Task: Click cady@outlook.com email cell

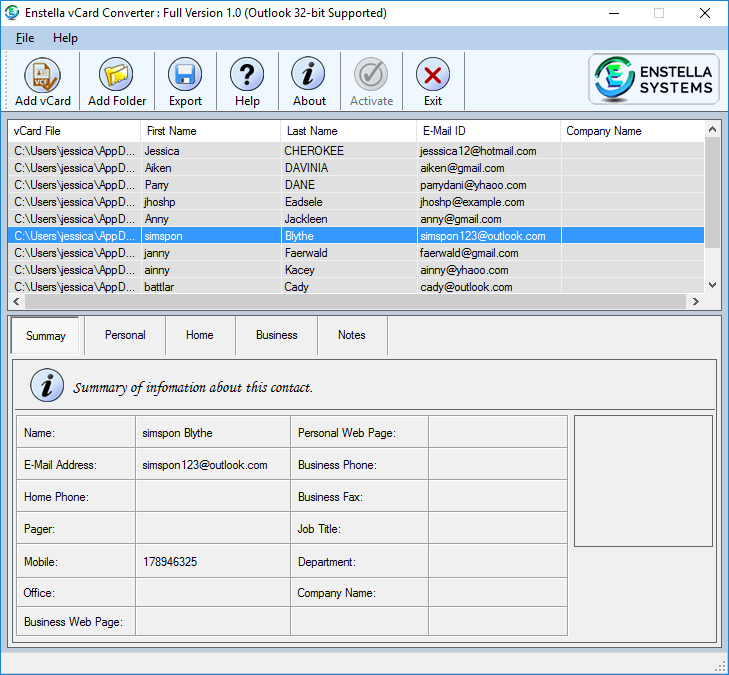Action: 489,287
